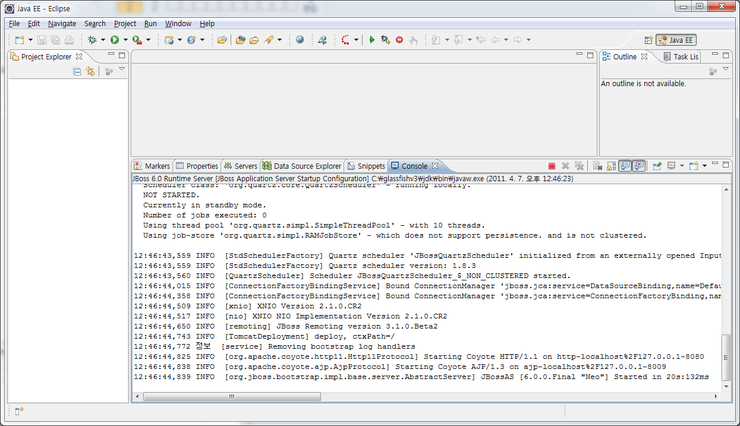Click the red Terminate square in Console
The height and width of the screenshot is (426, 740).
click(x=552, y=166)
